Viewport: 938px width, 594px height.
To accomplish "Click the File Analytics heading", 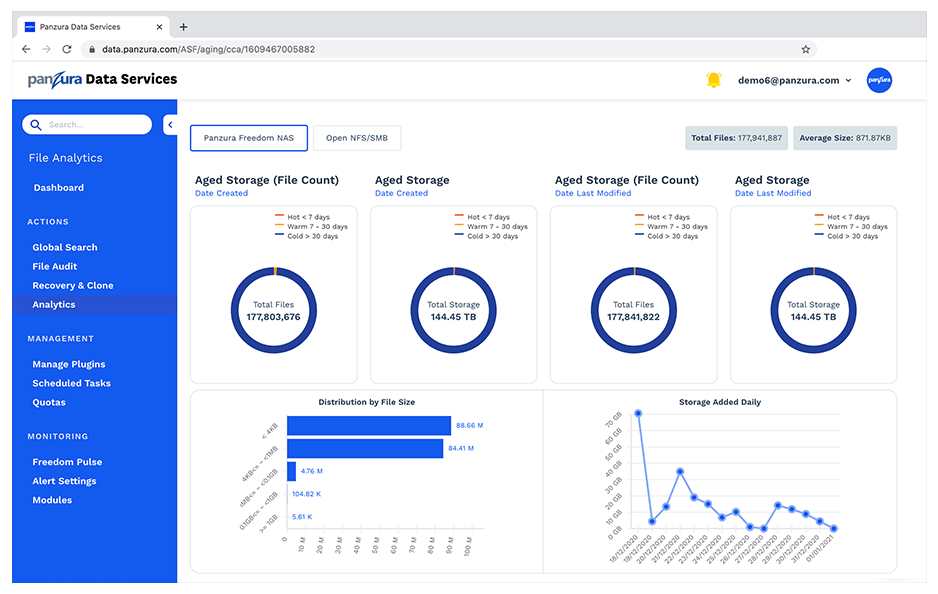I will 66,158.
